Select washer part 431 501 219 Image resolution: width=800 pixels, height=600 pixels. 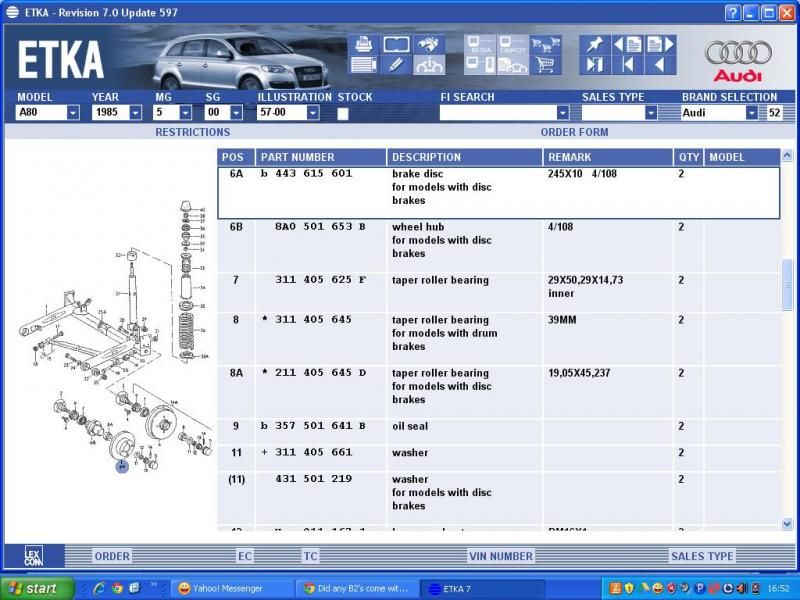coord(313,479)
